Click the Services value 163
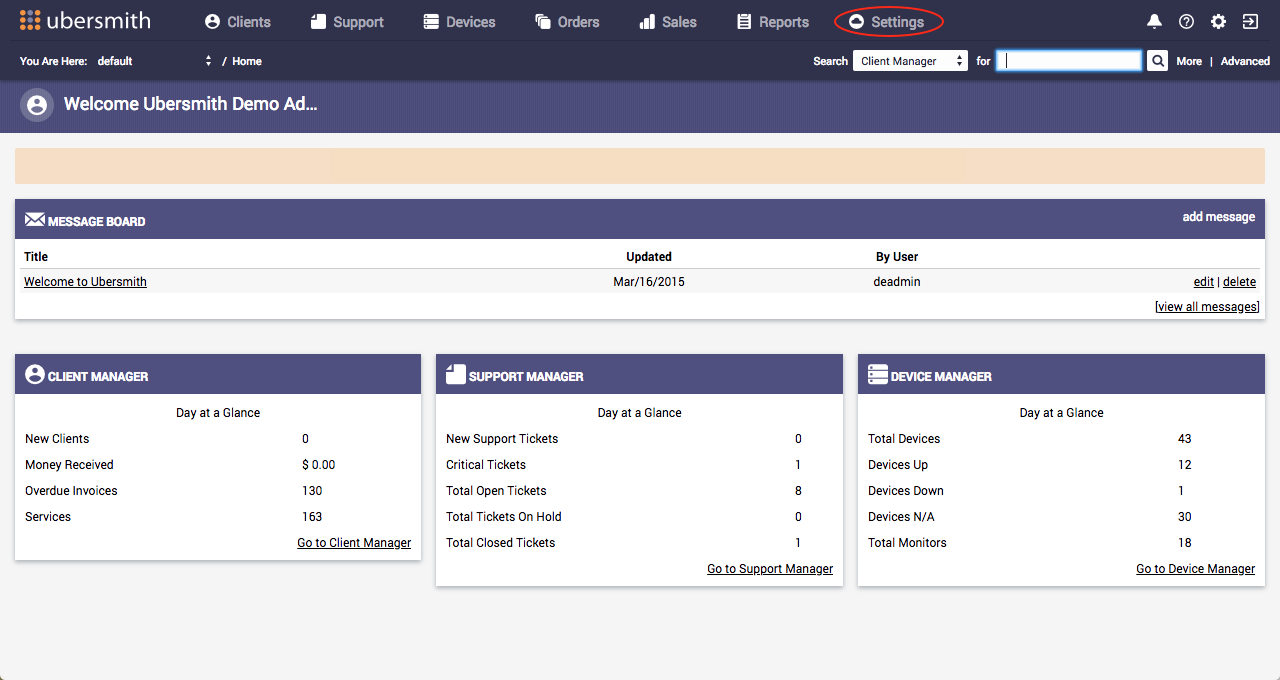1280x680 pixels. [312, 517]
